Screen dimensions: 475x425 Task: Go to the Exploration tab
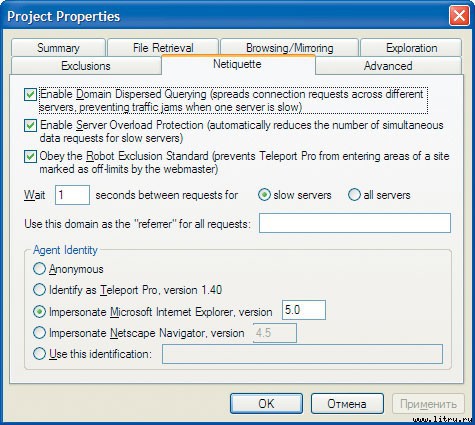411,48
